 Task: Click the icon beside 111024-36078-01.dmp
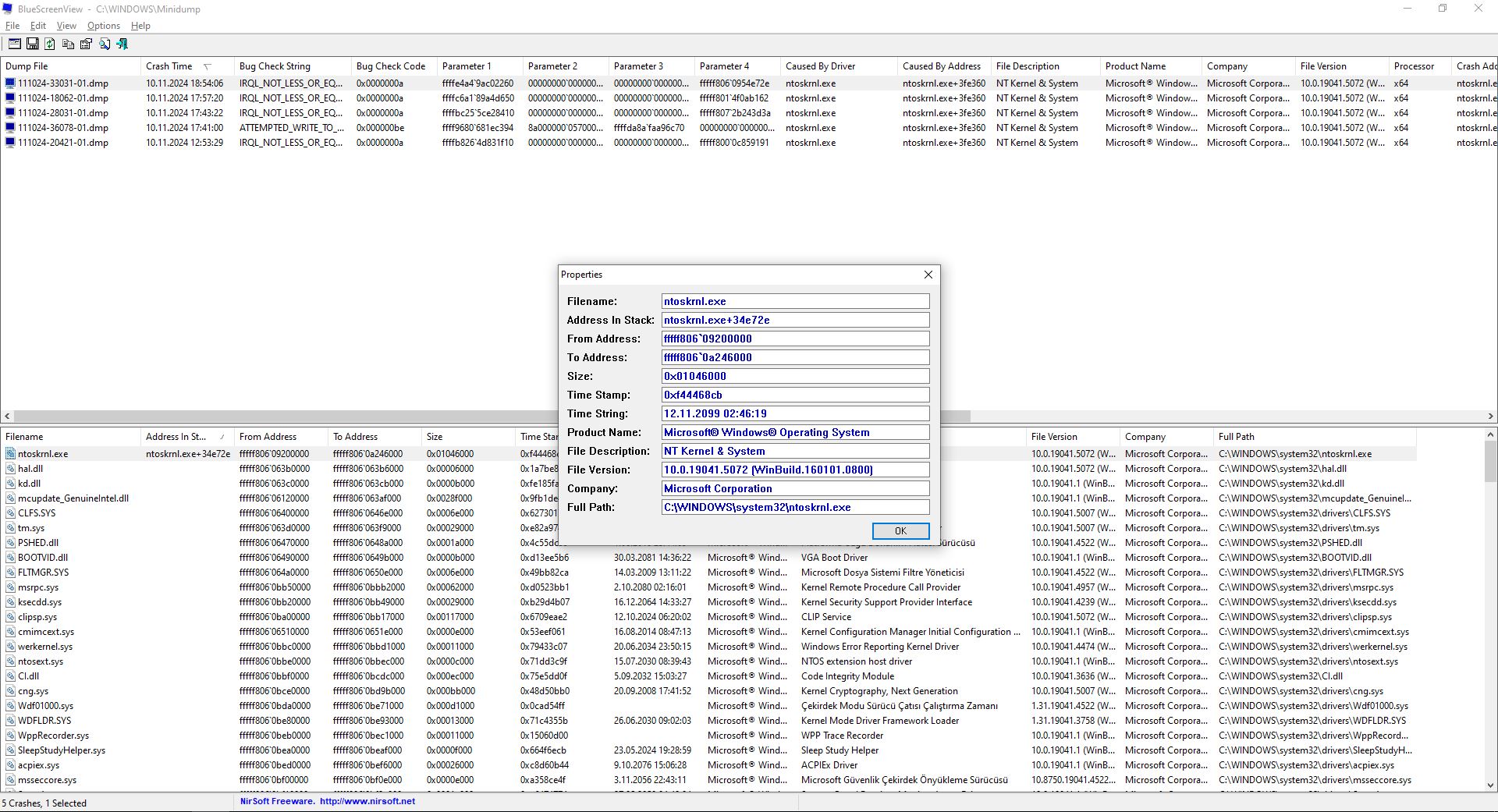coord(10,128)
